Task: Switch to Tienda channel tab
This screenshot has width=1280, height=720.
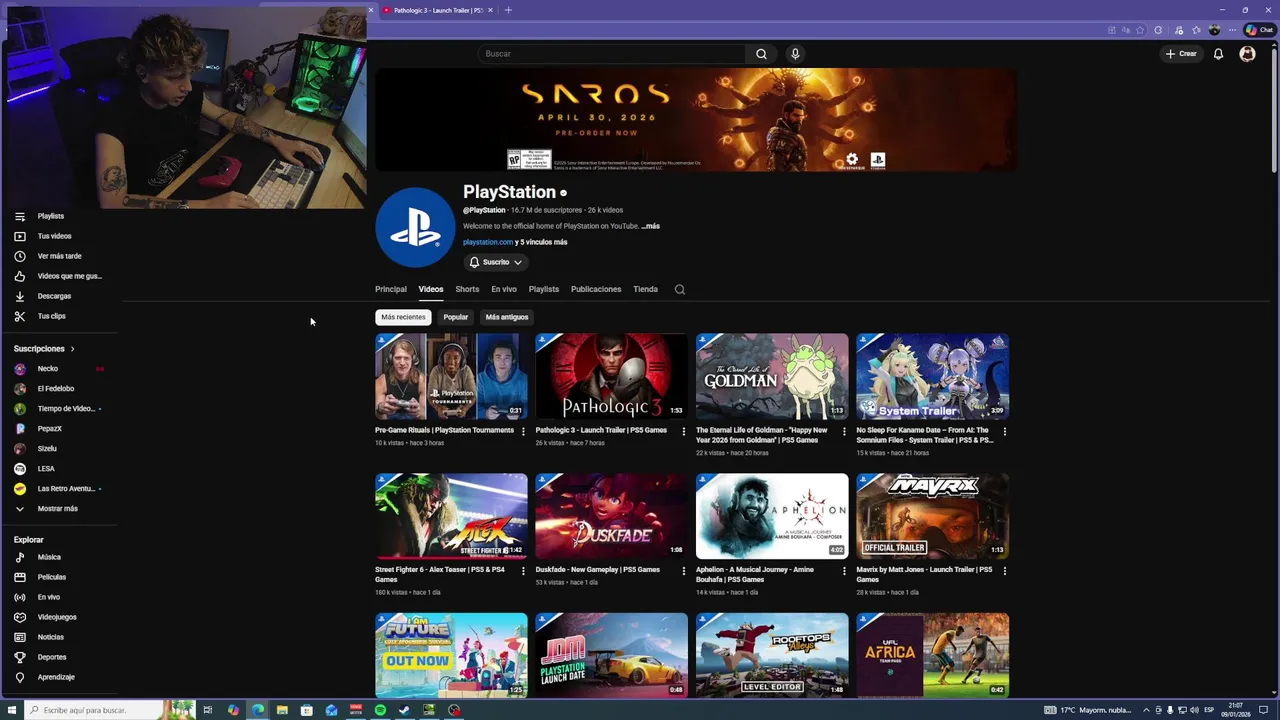Action: point(645,289)
